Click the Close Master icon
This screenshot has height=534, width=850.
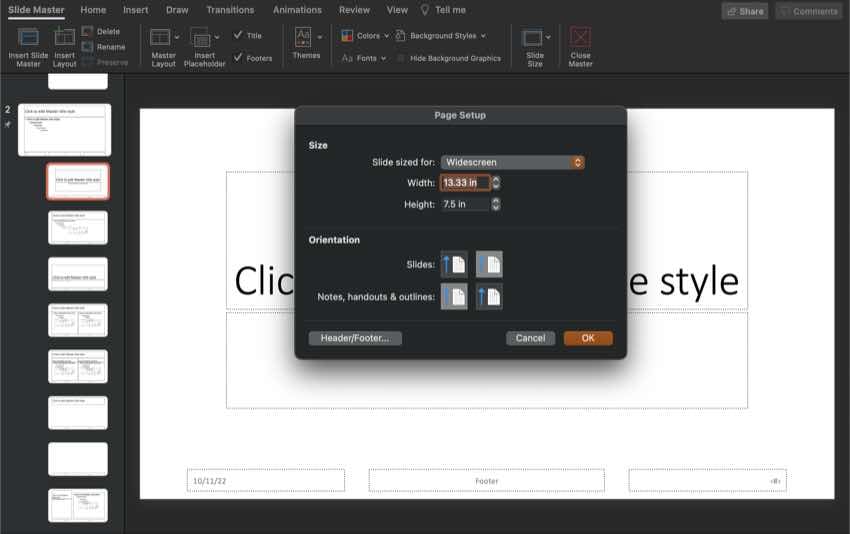(580, 38)
